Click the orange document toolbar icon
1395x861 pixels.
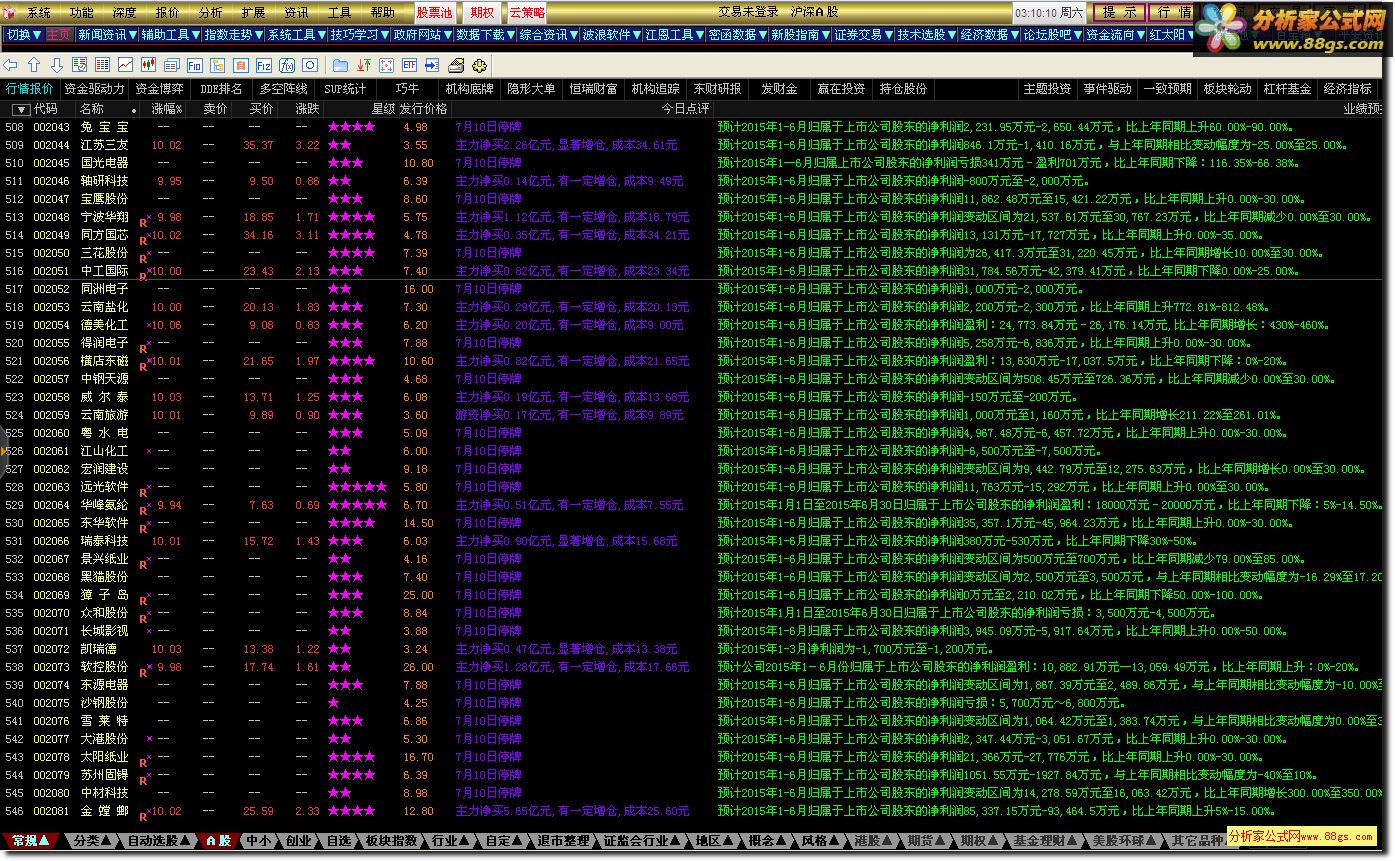tap(240, 65)
